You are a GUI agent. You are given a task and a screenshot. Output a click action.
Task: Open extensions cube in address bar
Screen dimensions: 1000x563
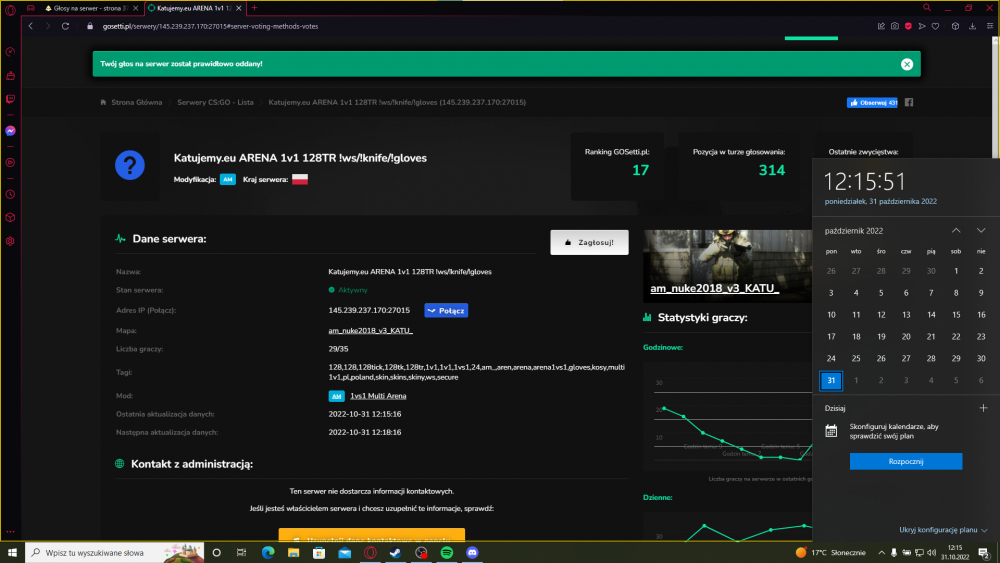pyautogui.click(x=955, y=26)
